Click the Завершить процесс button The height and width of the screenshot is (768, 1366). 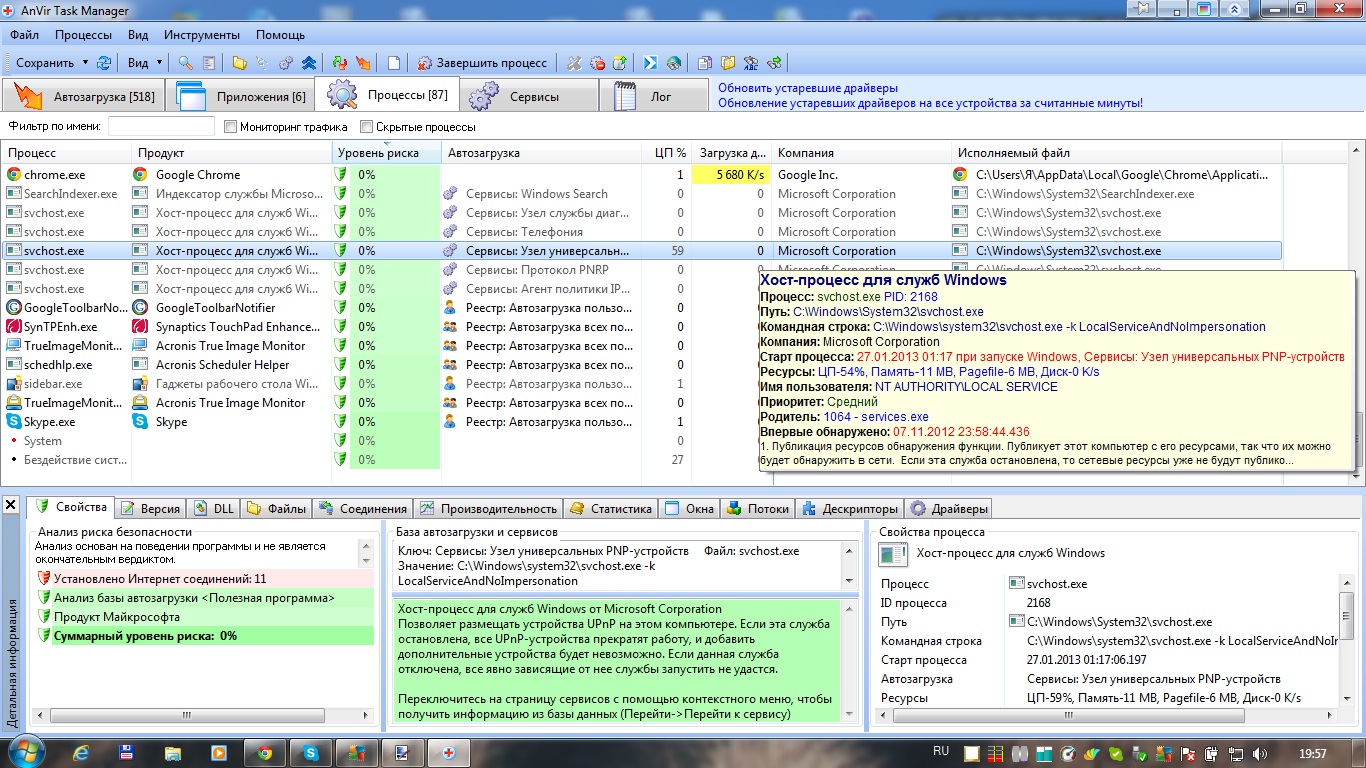click(x=484, y=63)
